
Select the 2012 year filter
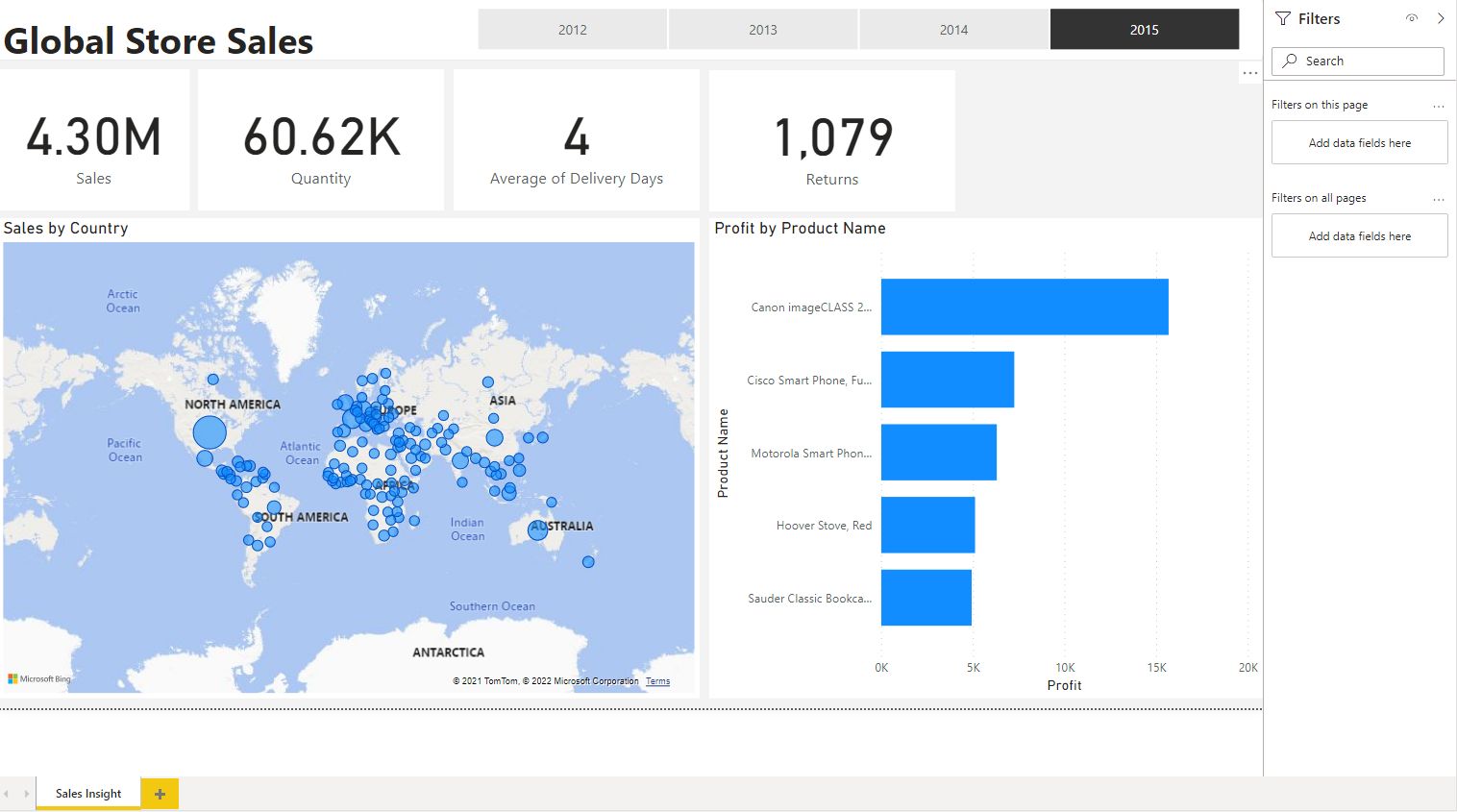click(572, 29)
